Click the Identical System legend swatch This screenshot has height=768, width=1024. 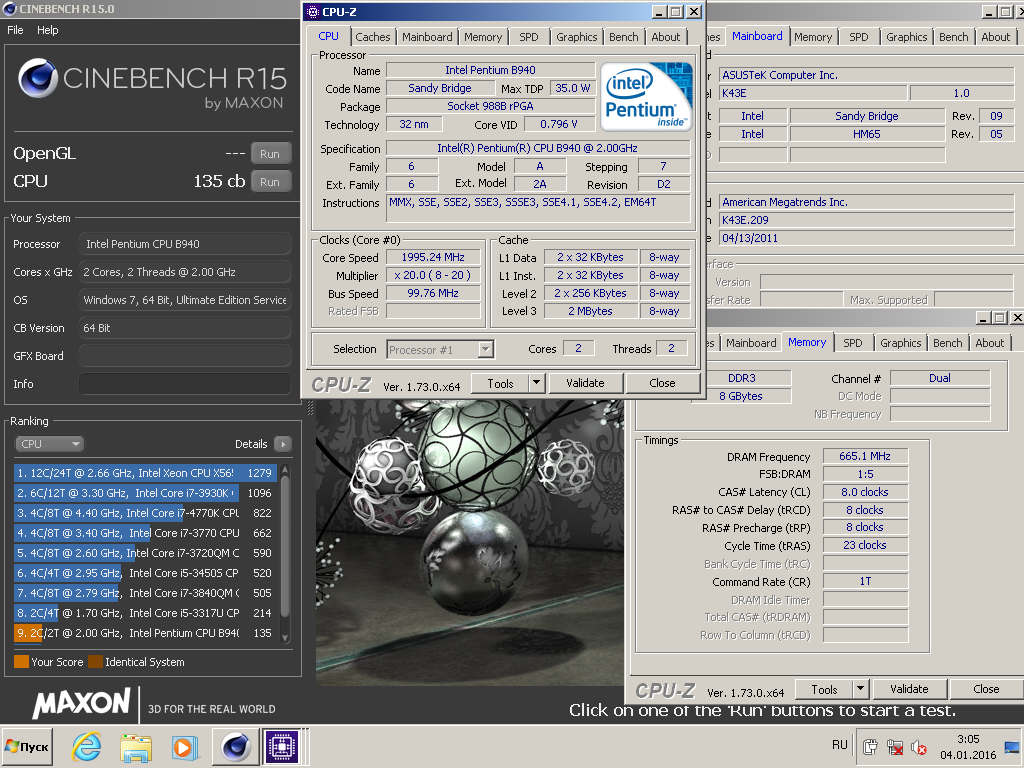point(95,662)
